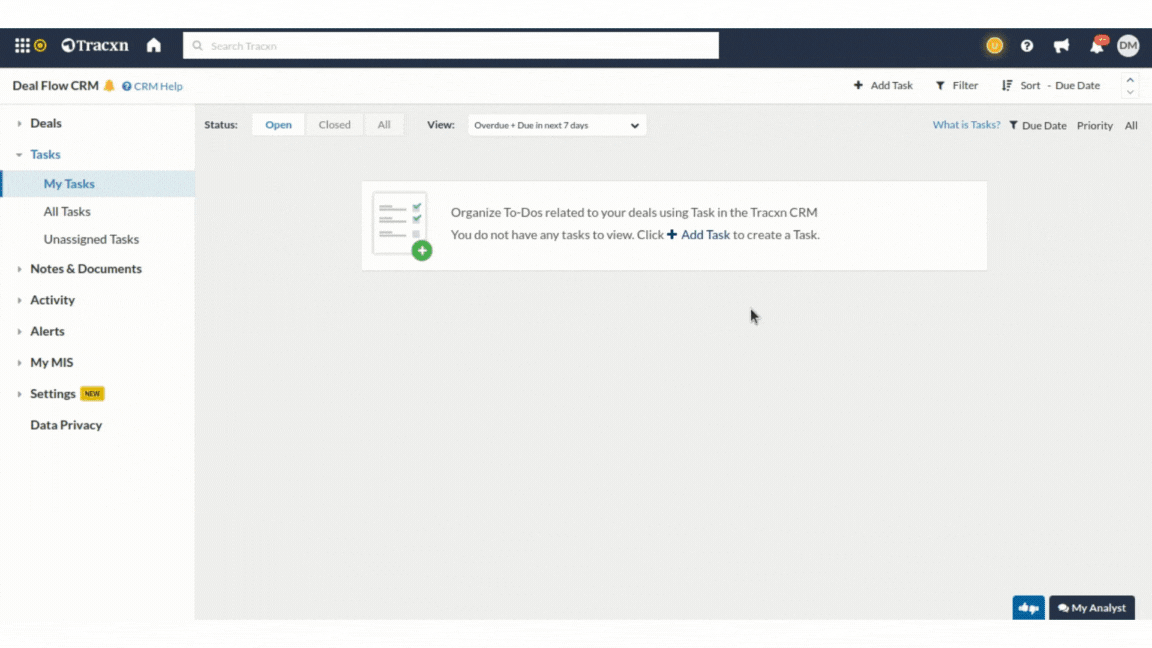
Task: Click the thumbs up/down feedback icon
Action: [1028, 608]
